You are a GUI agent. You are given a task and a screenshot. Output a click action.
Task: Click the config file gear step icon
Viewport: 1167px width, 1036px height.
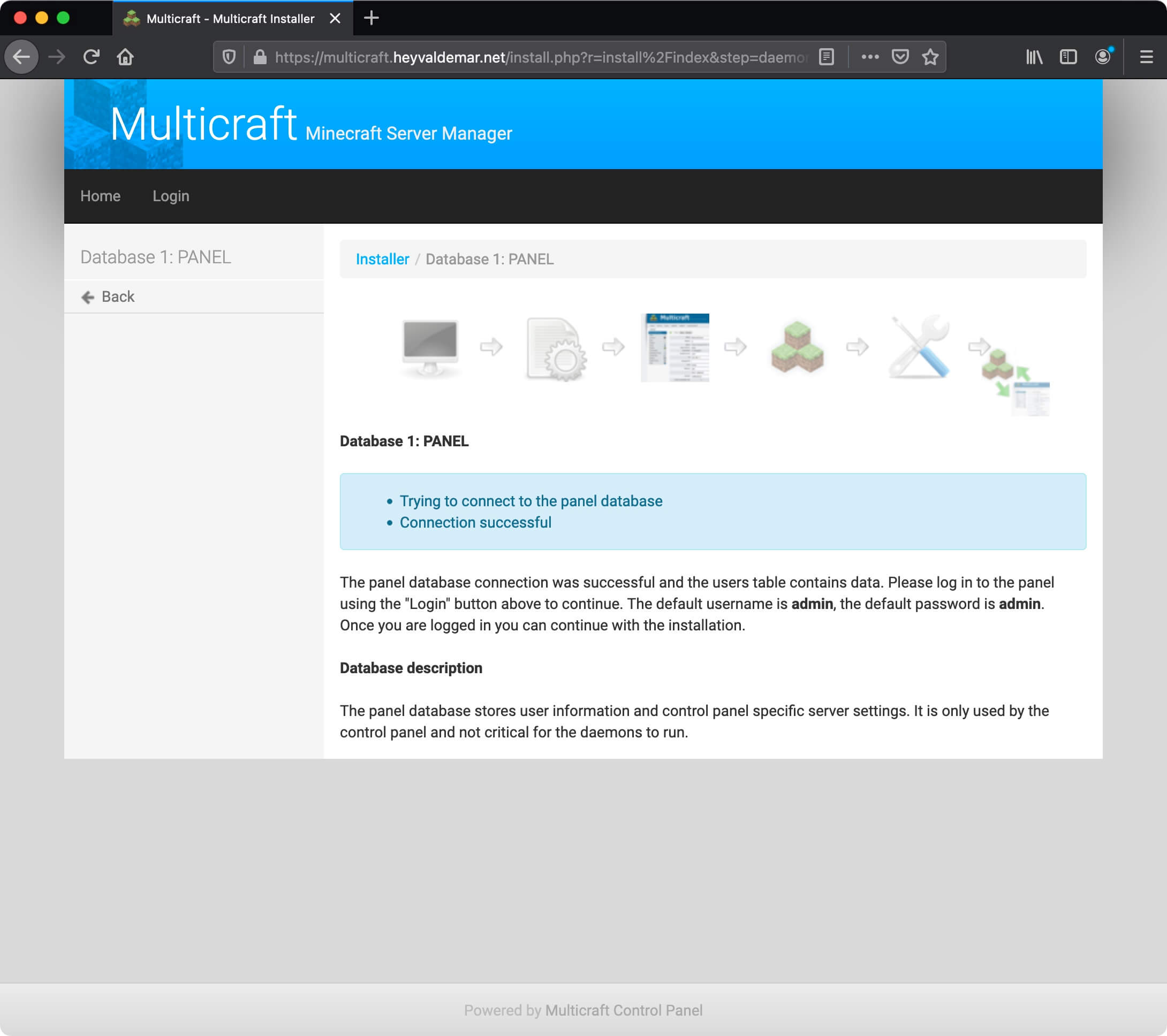(x=556, y=348)
